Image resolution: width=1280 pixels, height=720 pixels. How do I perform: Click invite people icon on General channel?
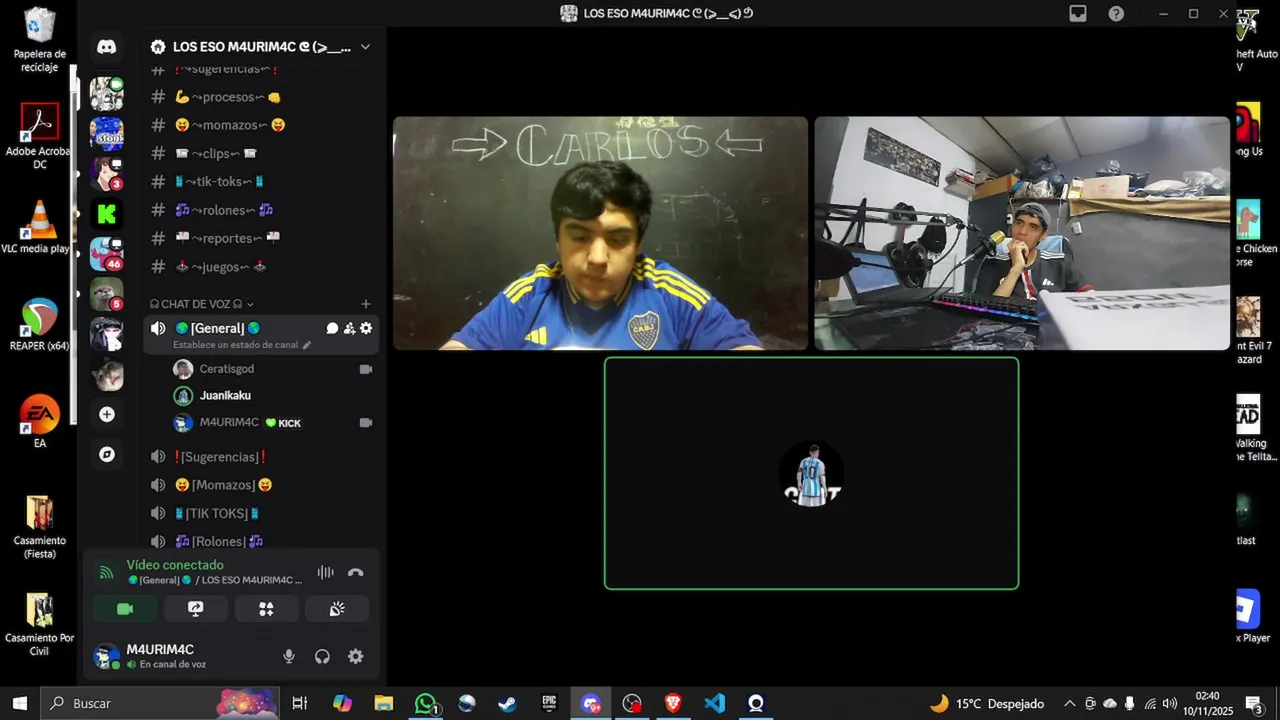click(x=349, y=328)
